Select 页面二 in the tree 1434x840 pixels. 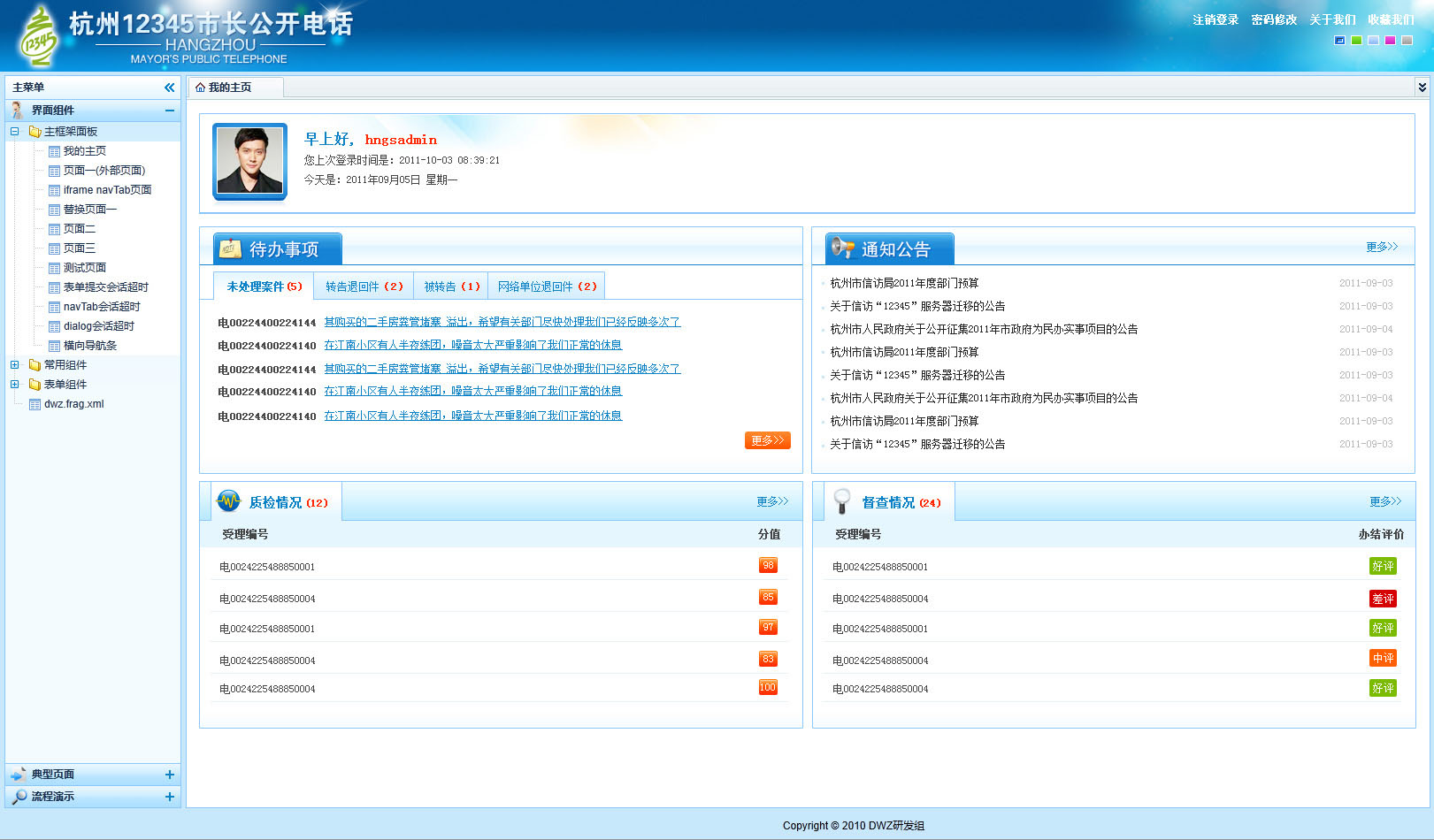click(79, 229)
